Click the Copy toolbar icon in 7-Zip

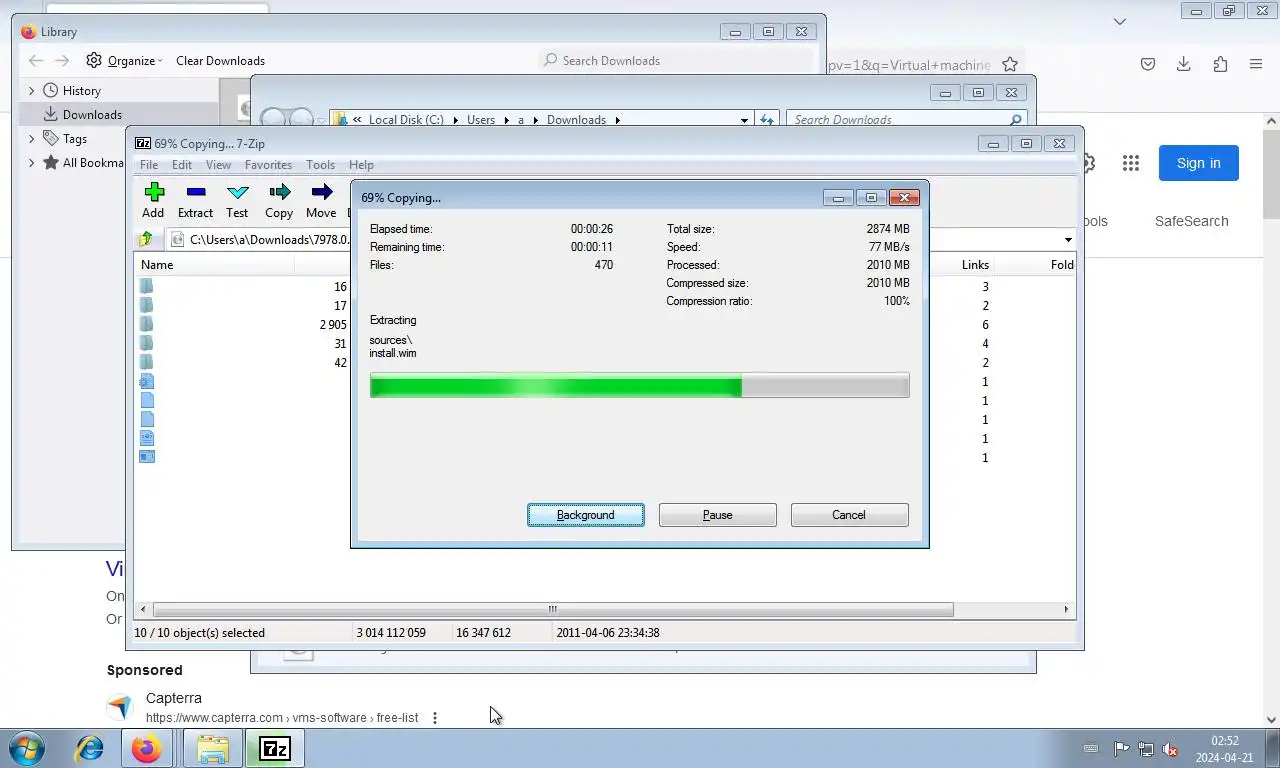[279, 200]
